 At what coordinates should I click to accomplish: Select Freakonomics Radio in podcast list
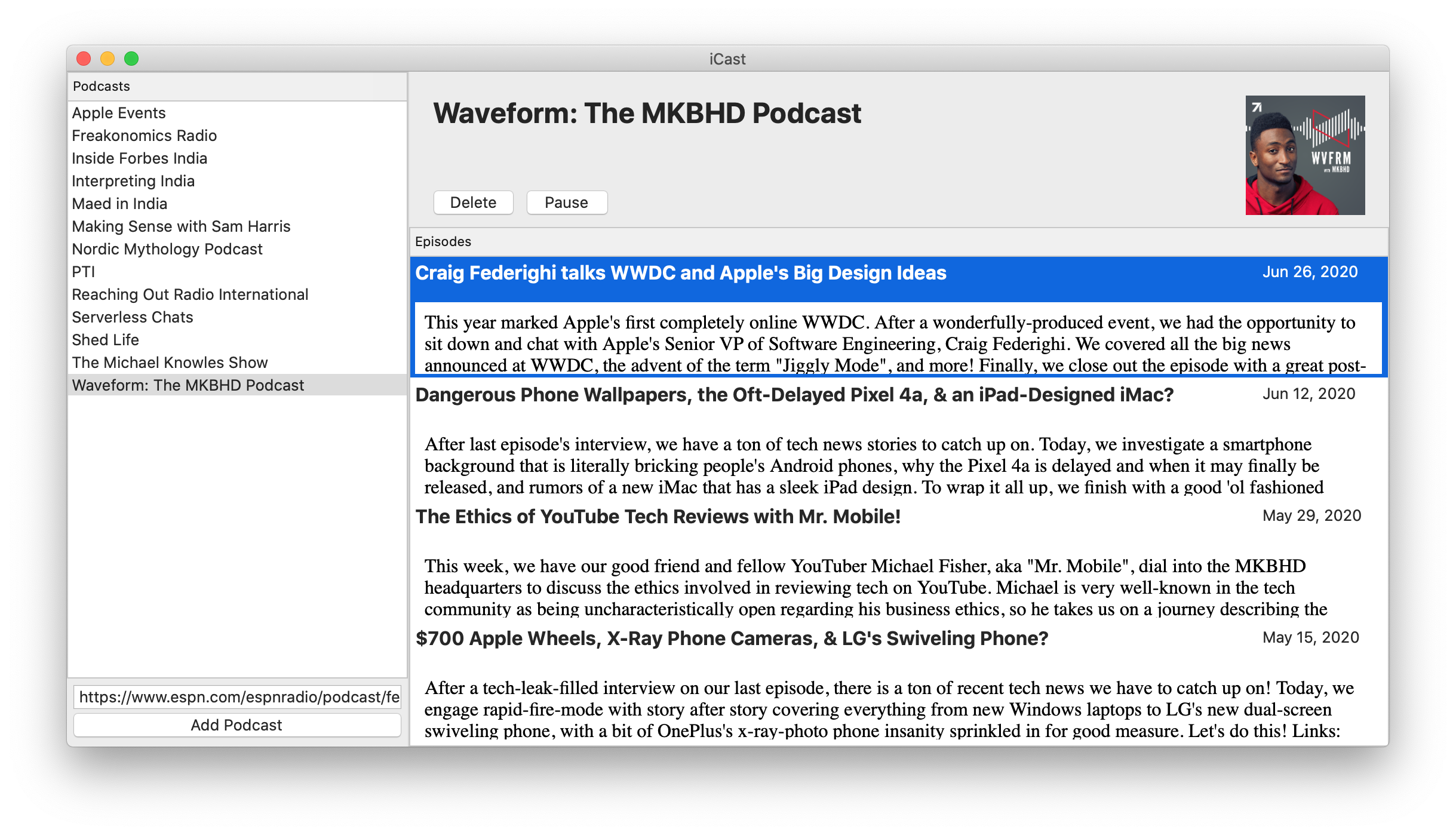point(237,136)
